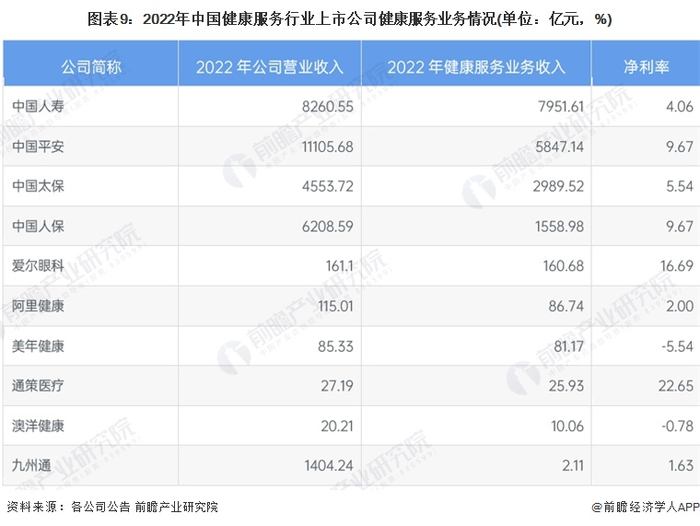Viewport: 700px width, 526px height.
Task: Click net margin value 2.00
Action: coord(679,306)
